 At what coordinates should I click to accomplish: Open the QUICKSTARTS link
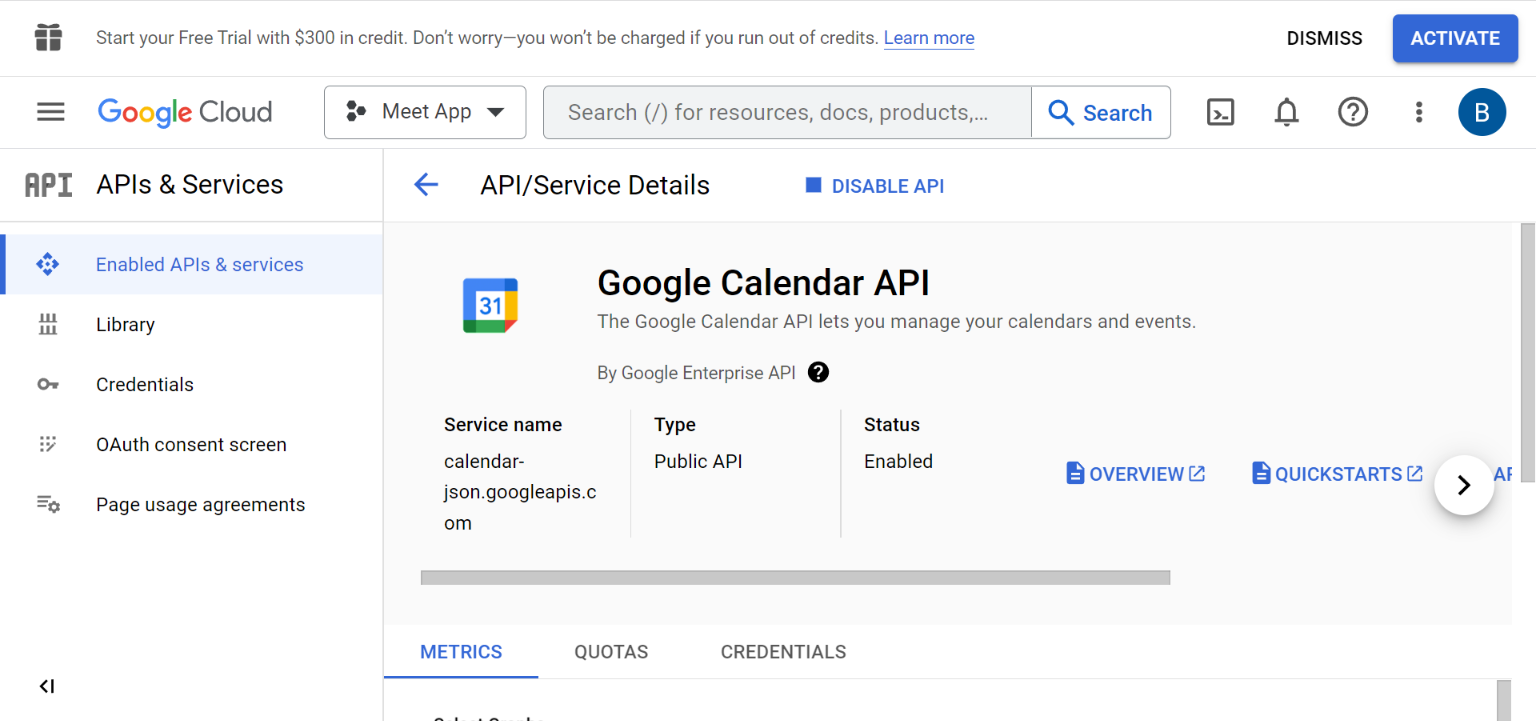pos(1338,474)
